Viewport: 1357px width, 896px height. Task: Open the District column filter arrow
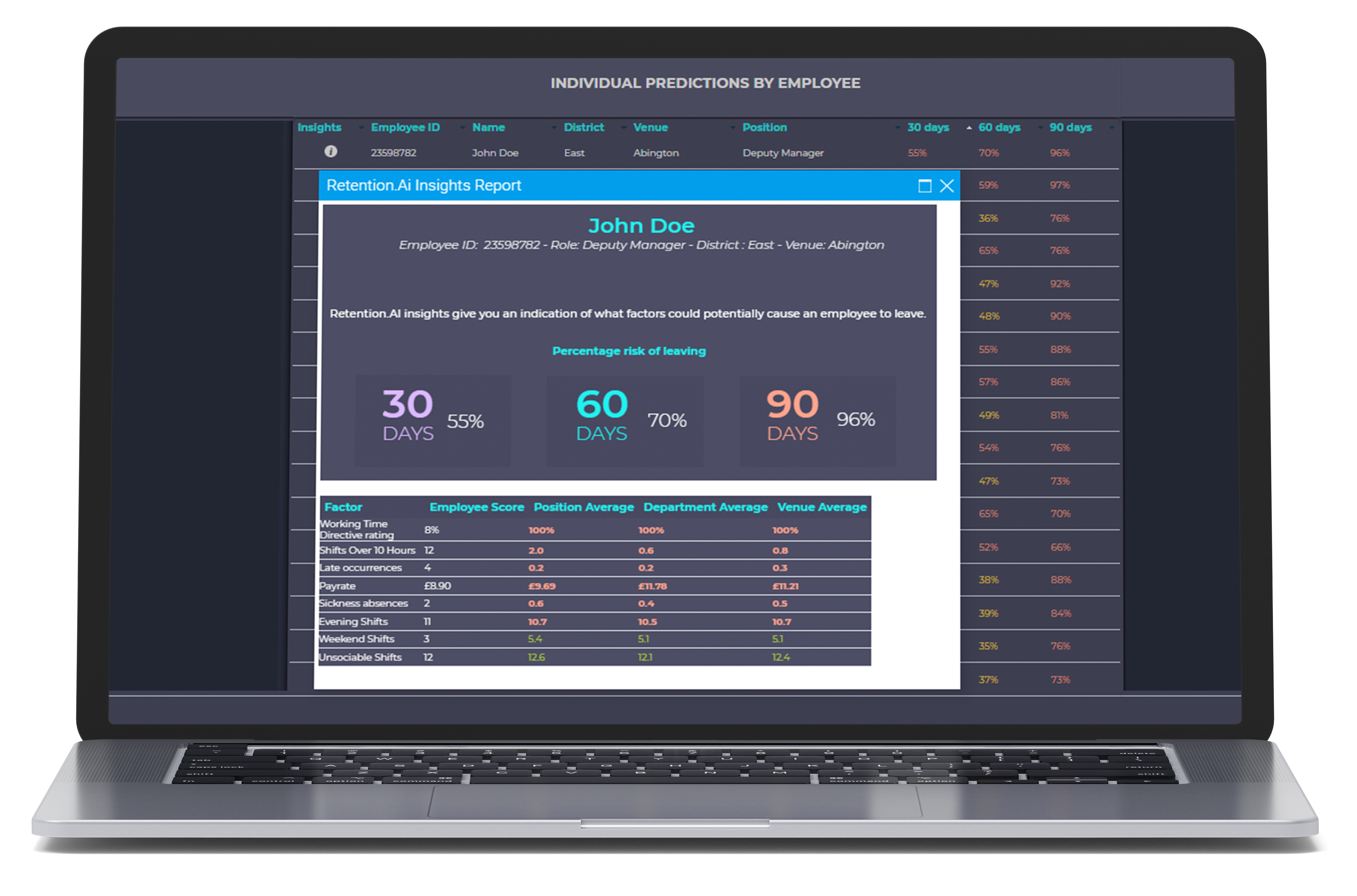pos(623,127)
